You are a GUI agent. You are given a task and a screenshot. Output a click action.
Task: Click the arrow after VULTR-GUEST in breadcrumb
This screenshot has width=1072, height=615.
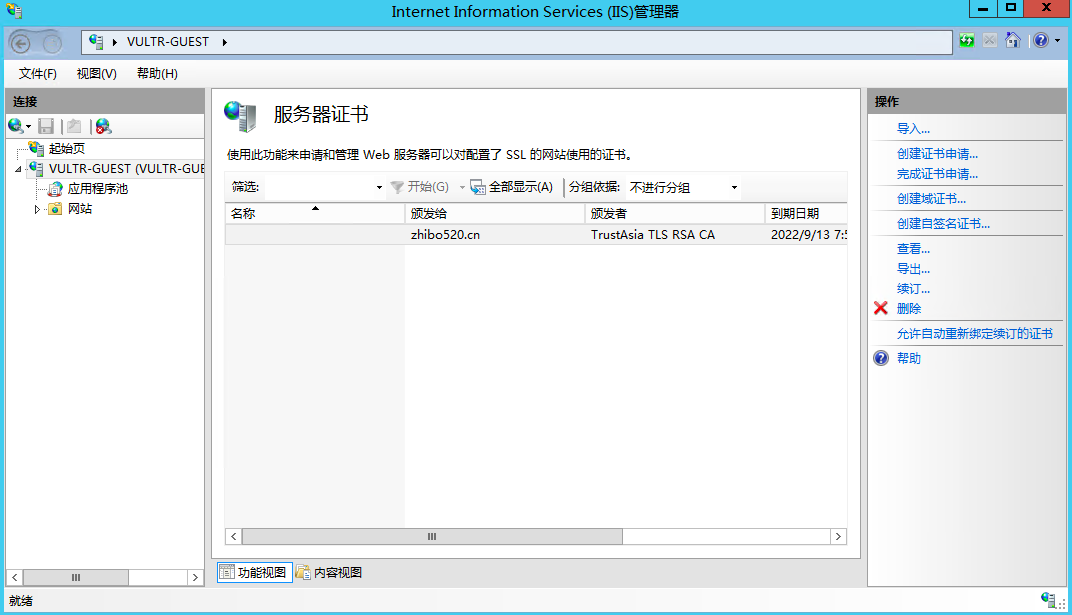[x=224, y=42]
